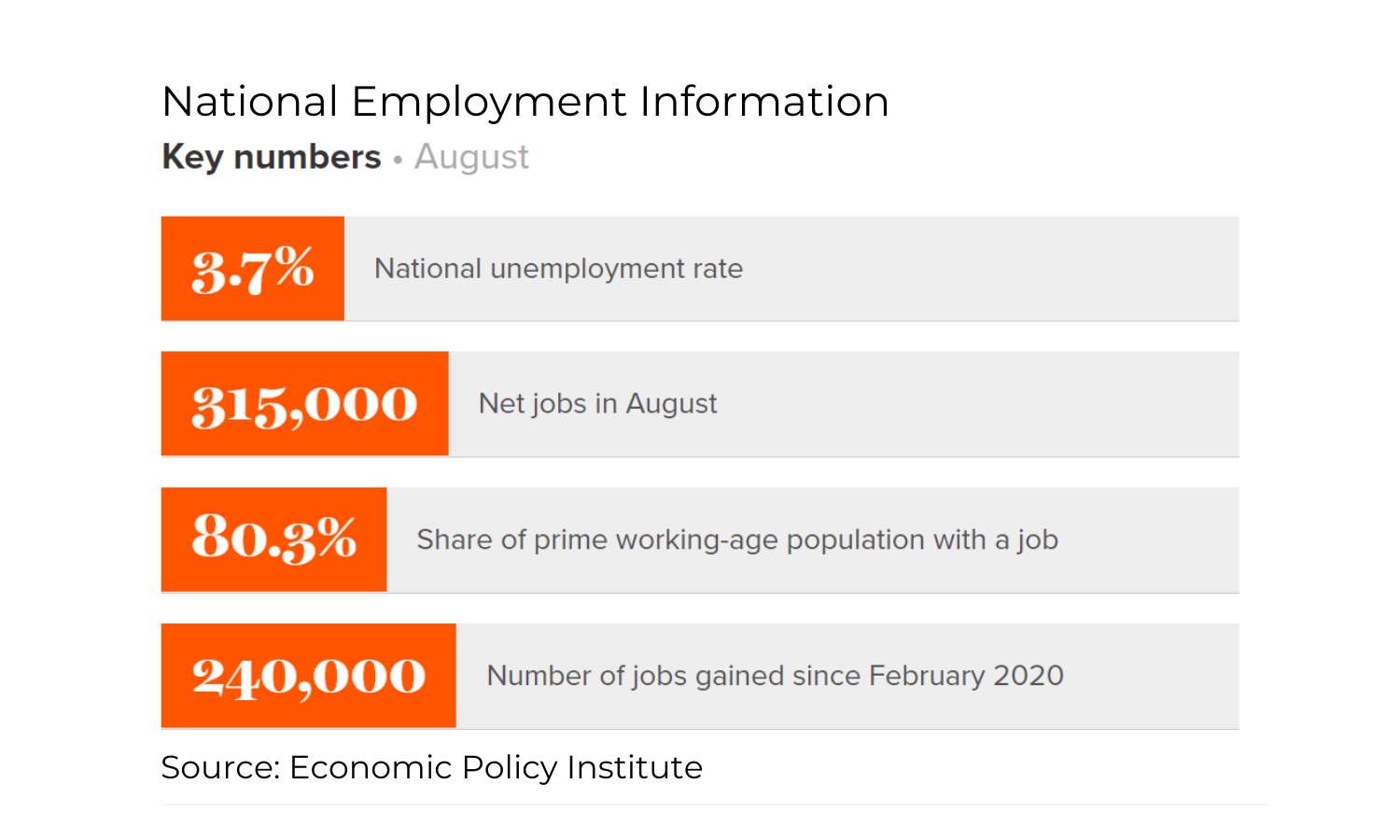Click the gray bar of Net jobs row
The image size is (1400, 840).
844,404
